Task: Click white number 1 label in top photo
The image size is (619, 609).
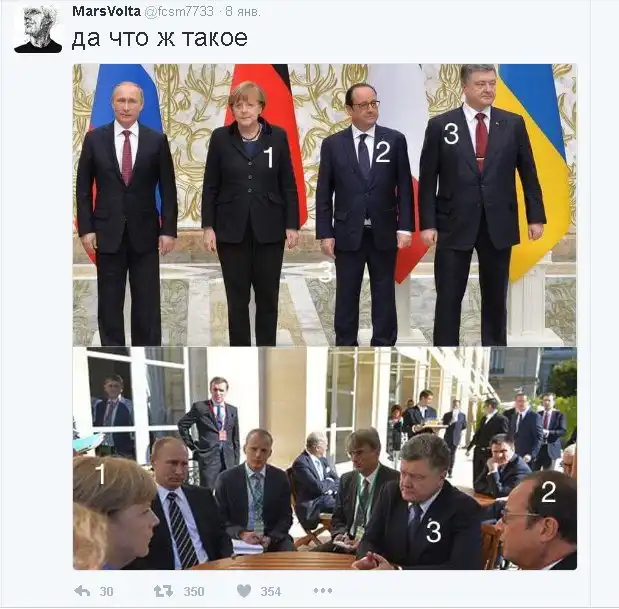Action: [x=268, y=157]
